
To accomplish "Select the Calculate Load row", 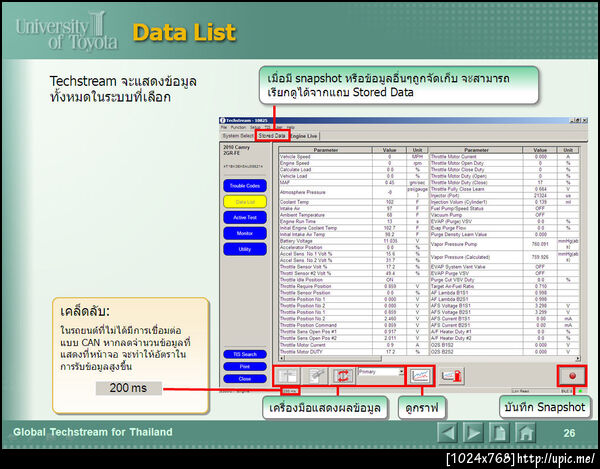I will point(353,169).
